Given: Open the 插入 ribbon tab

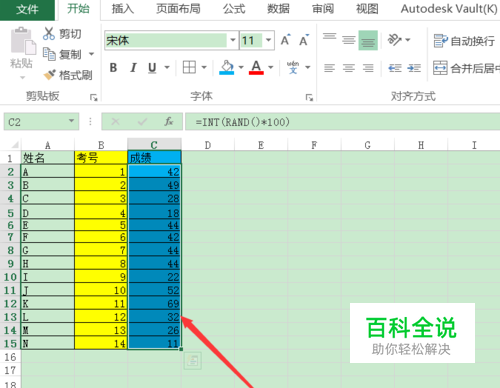Looking at the screenshot, I should point(123,9).
